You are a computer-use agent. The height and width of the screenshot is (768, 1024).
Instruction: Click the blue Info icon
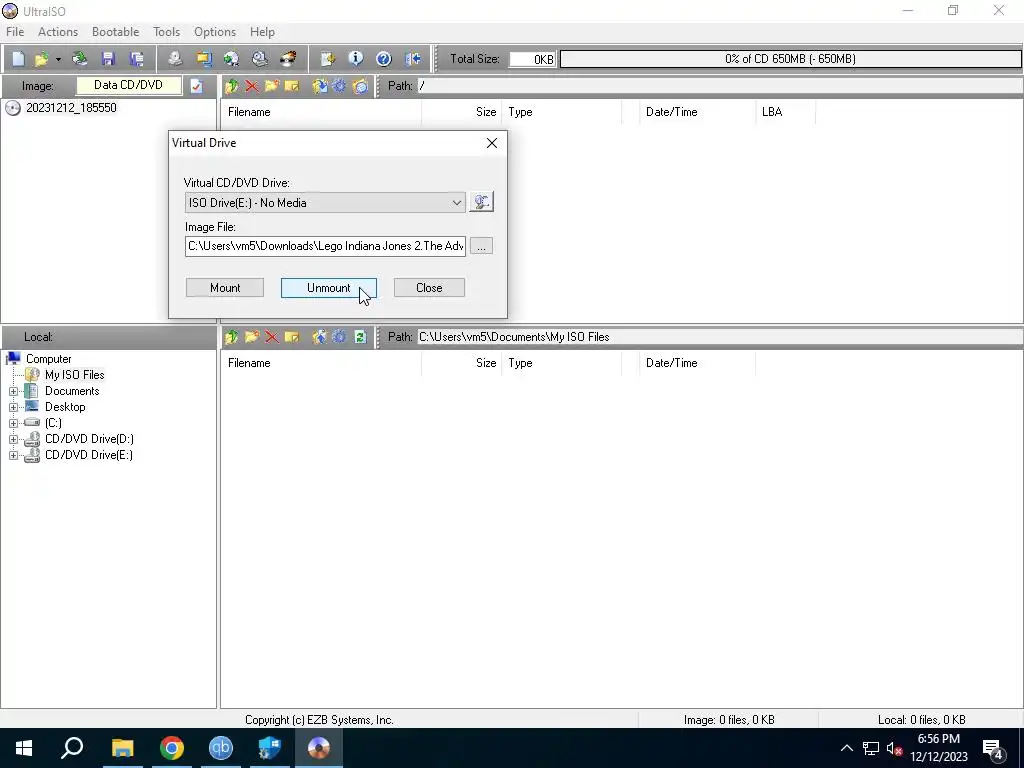[356, 59]
